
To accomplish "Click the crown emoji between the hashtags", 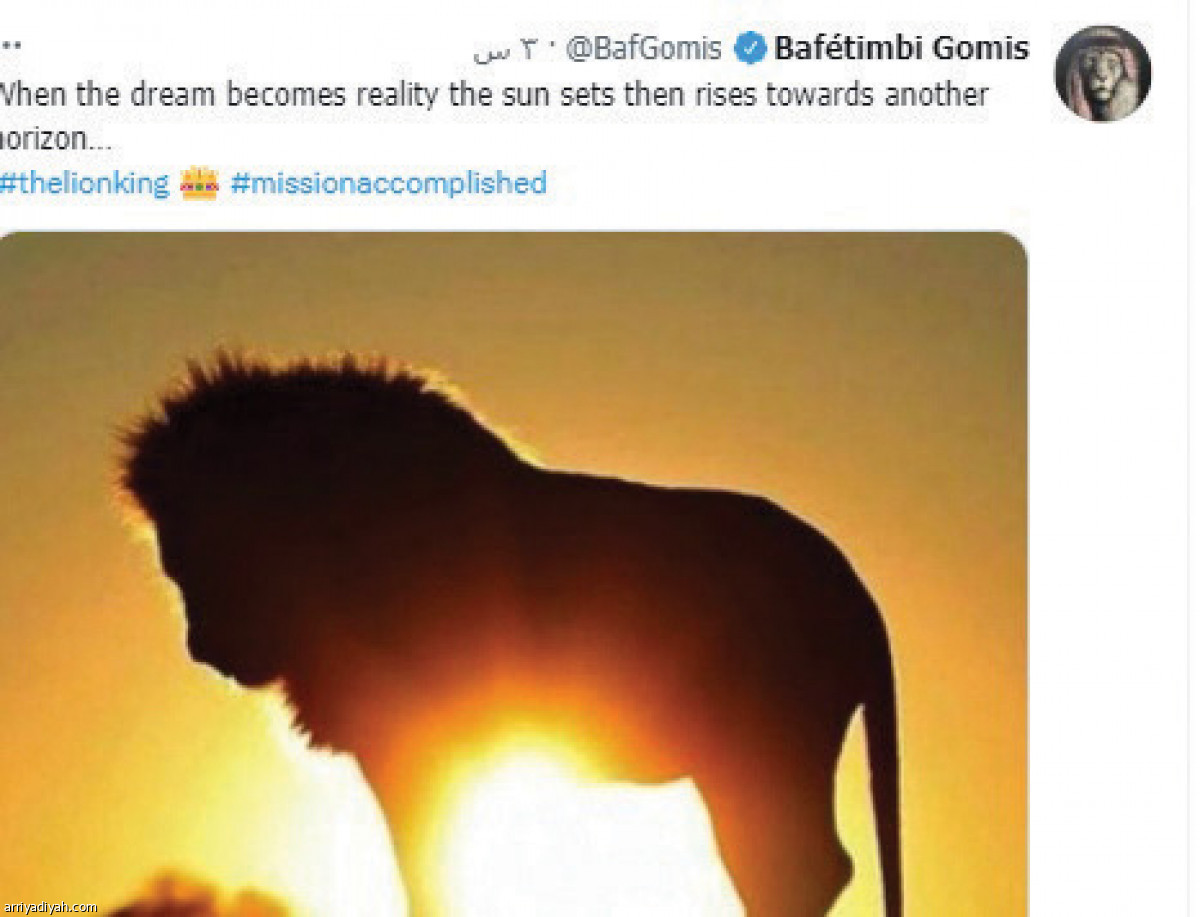I will pyautogui.click(x=200, y=183).
